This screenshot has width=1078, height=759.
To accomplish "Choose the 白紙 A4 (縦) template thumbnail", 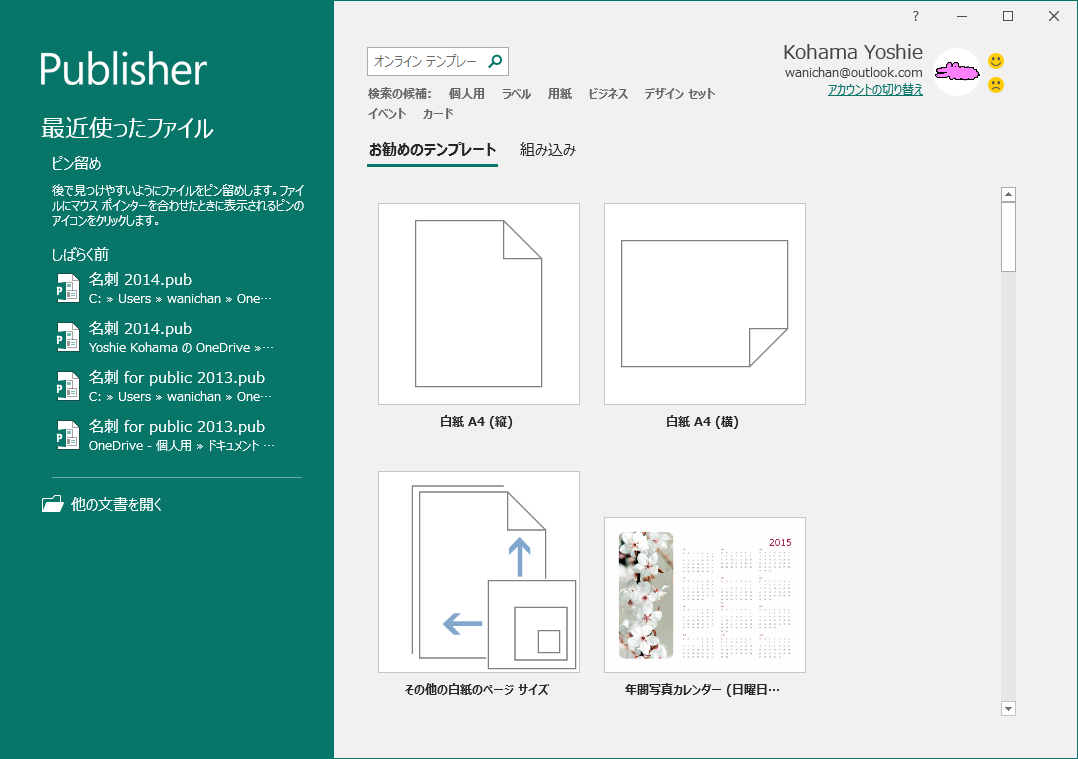I will point(478,304).
